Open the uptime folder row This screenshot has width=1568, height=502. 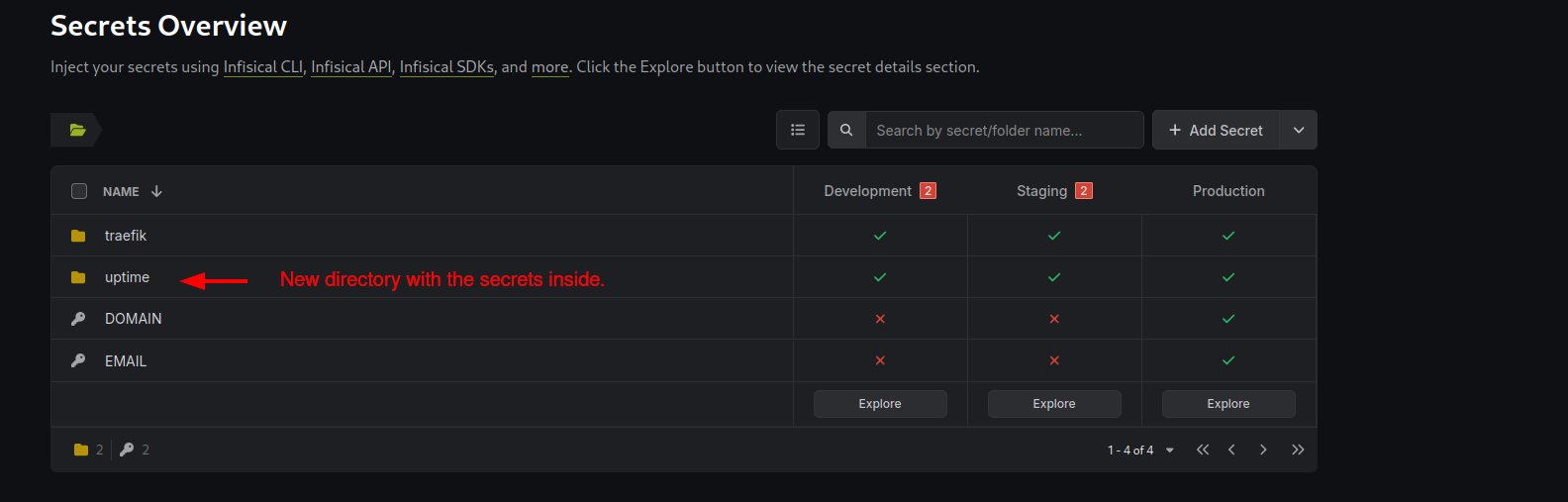point(422,277)
